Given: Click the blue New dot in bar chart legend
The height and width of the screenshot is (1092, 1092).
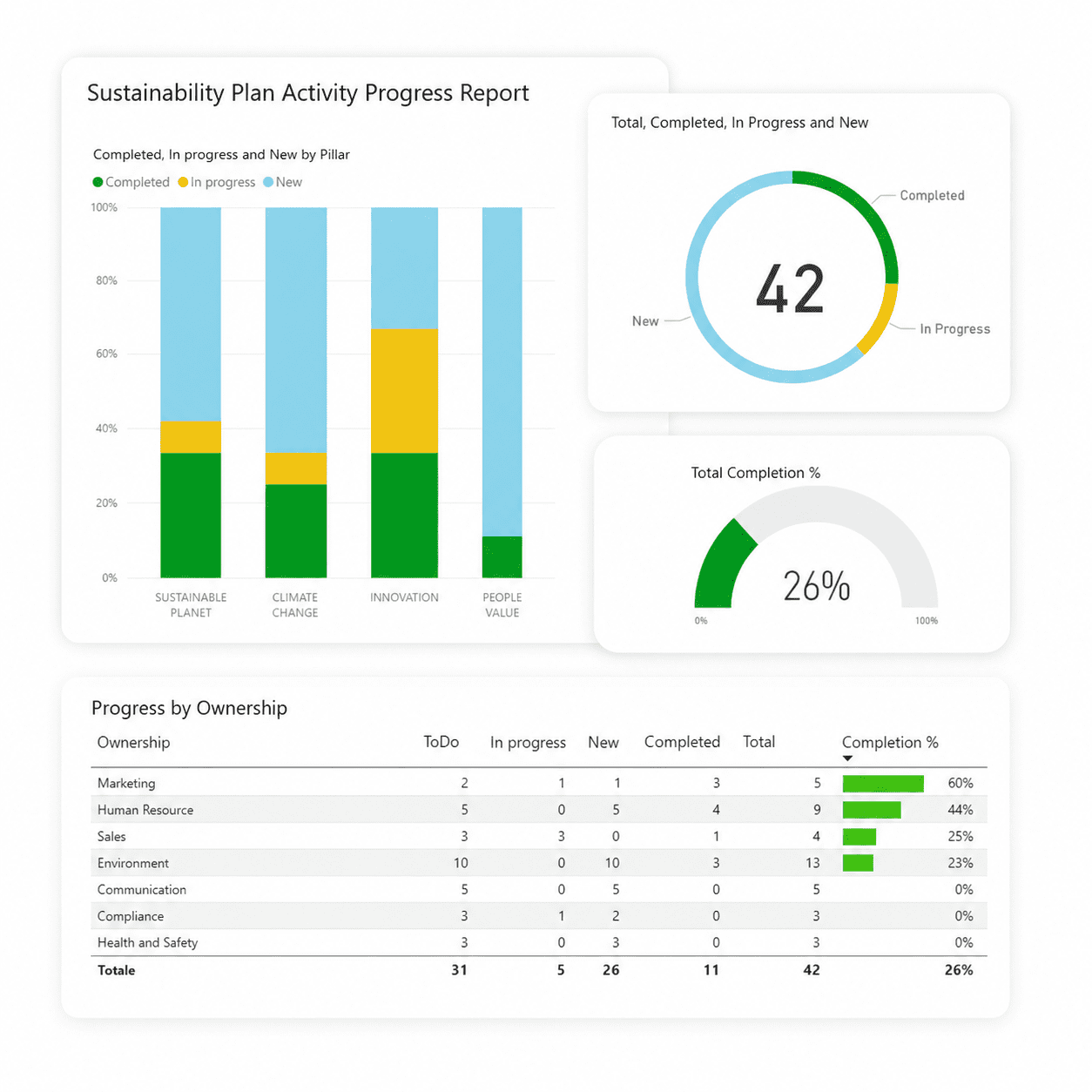Looking at the screenshot, I should click(268, 182).
